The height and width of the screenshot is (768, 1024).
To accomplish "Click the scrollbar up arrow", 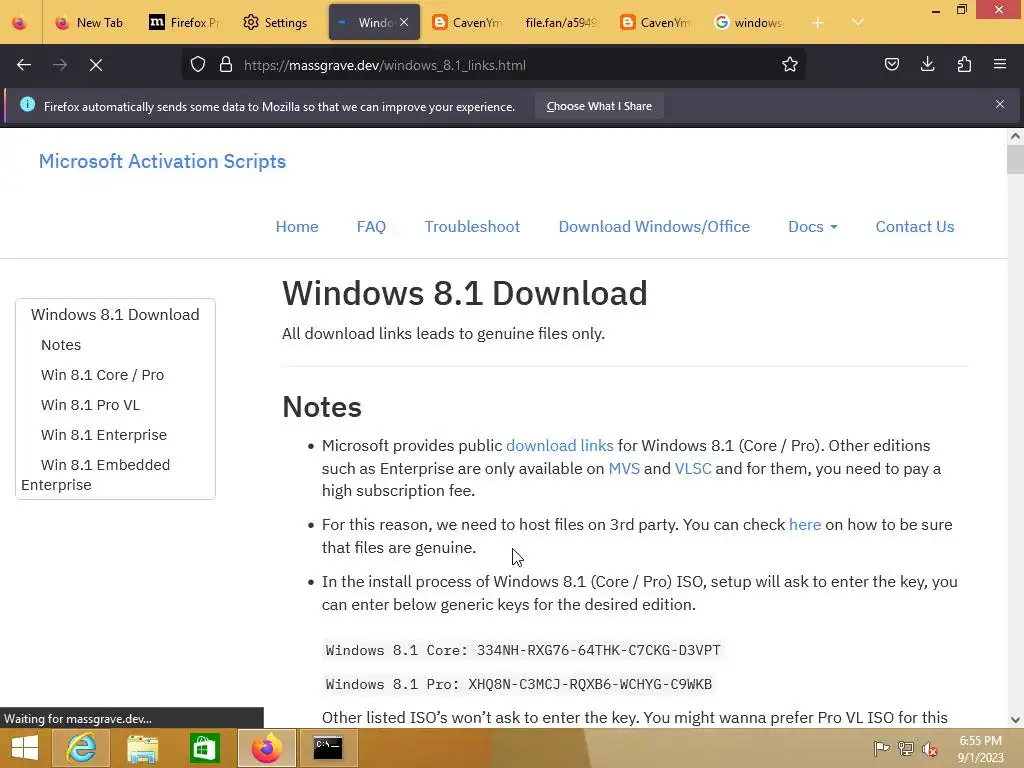I will tap(1015, 136).
